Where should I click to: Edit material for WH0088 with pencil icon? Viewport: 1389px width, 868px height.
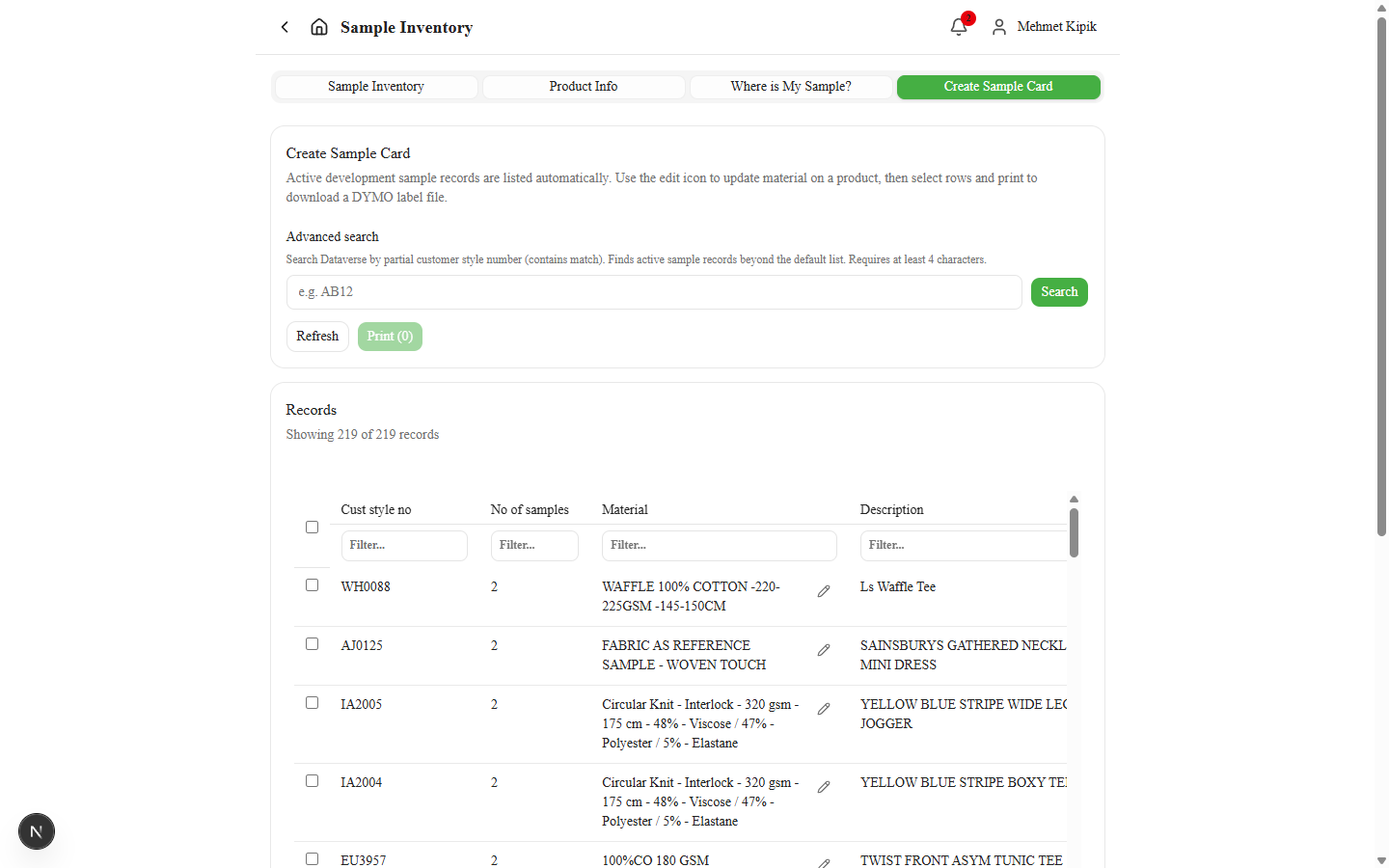824,591
